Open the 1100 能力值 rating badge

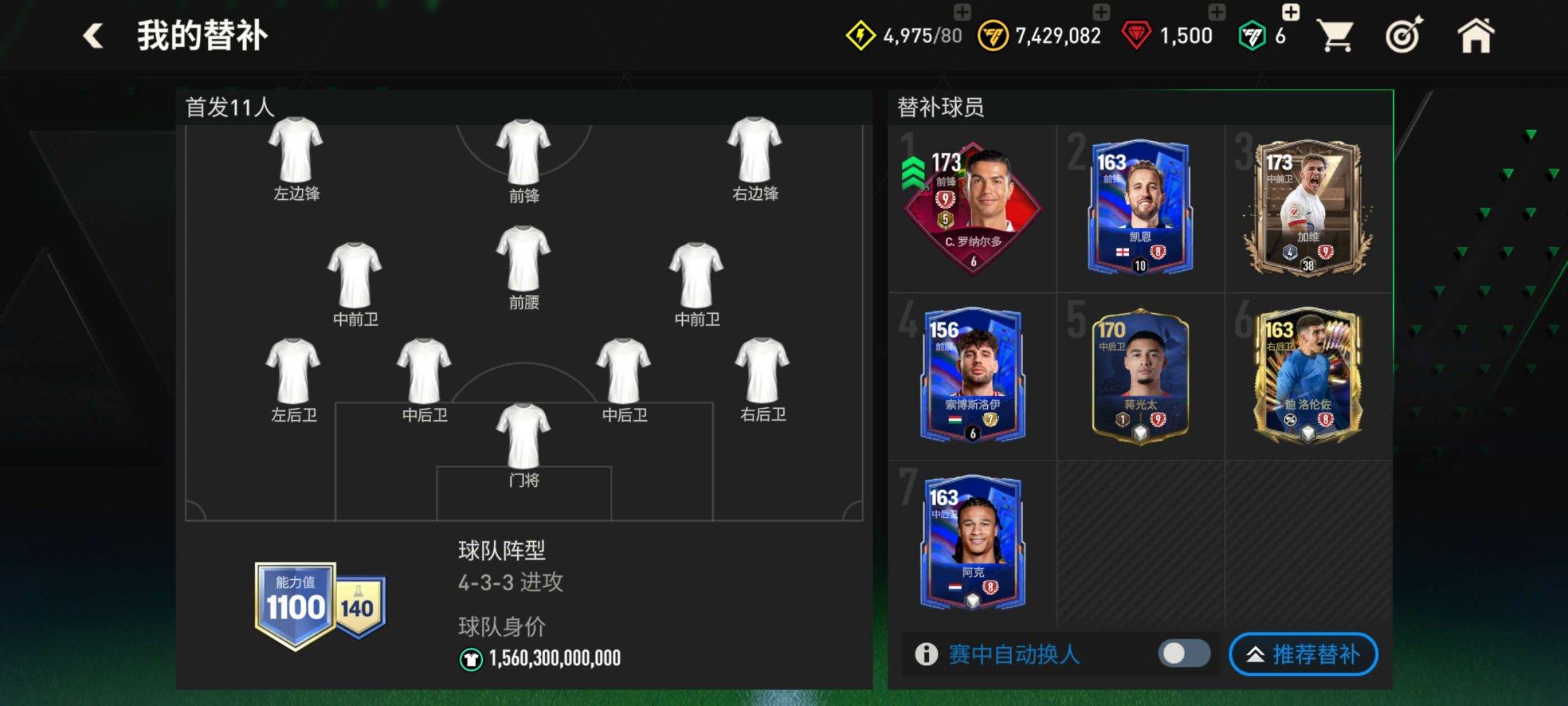click(x=295, y=606)
